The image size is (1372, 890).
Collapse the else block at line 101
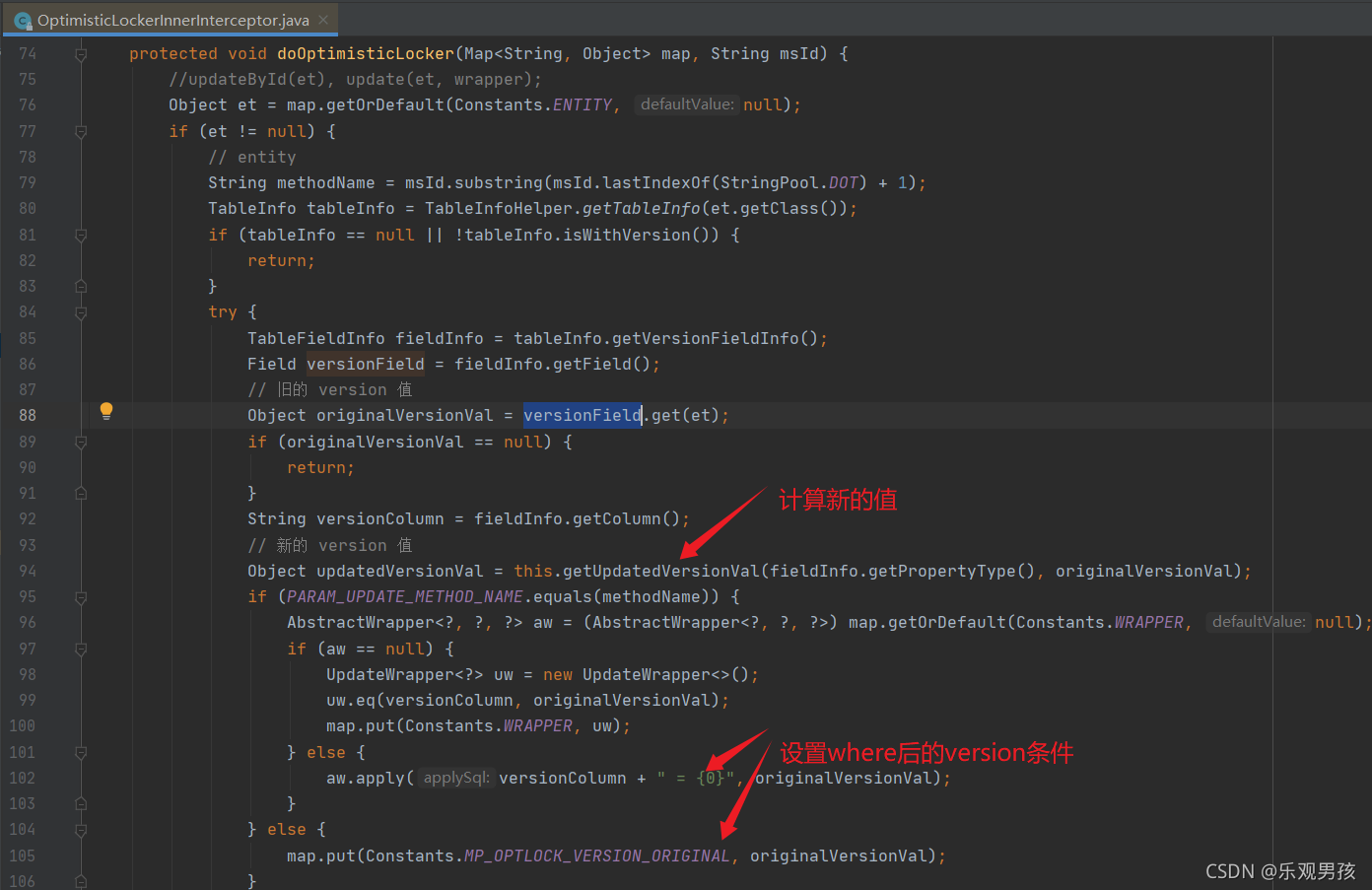click(x=81, y=753)
